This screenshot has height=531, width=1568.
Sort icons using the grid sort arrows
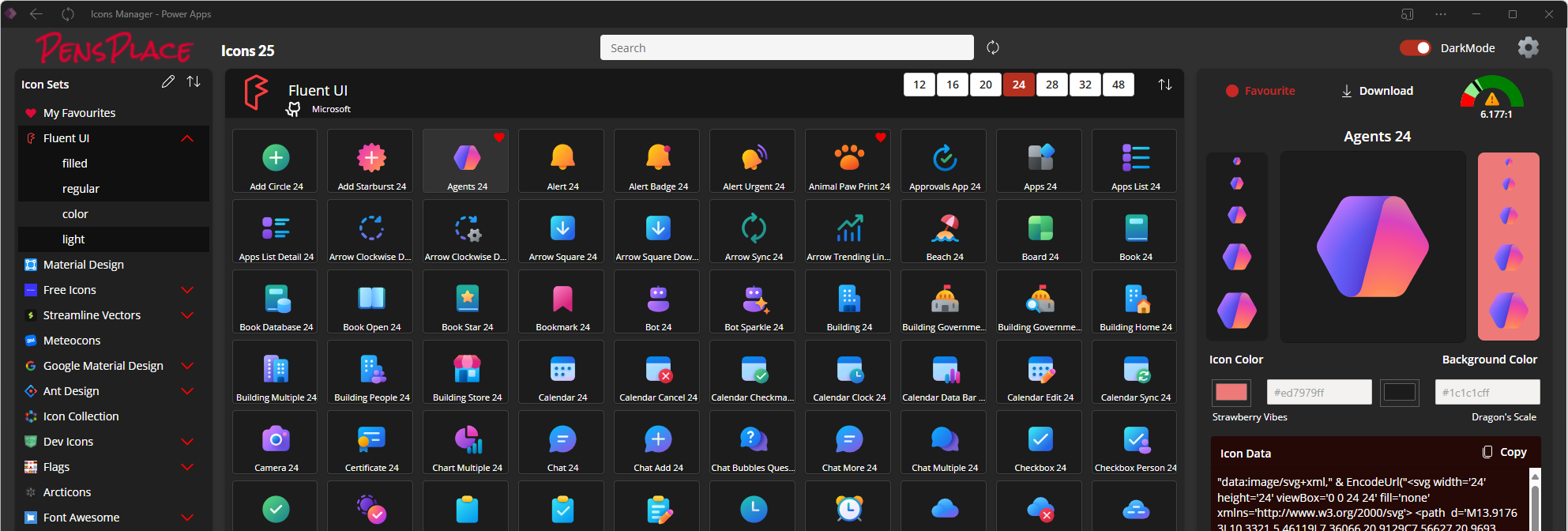click(1164, 85)
